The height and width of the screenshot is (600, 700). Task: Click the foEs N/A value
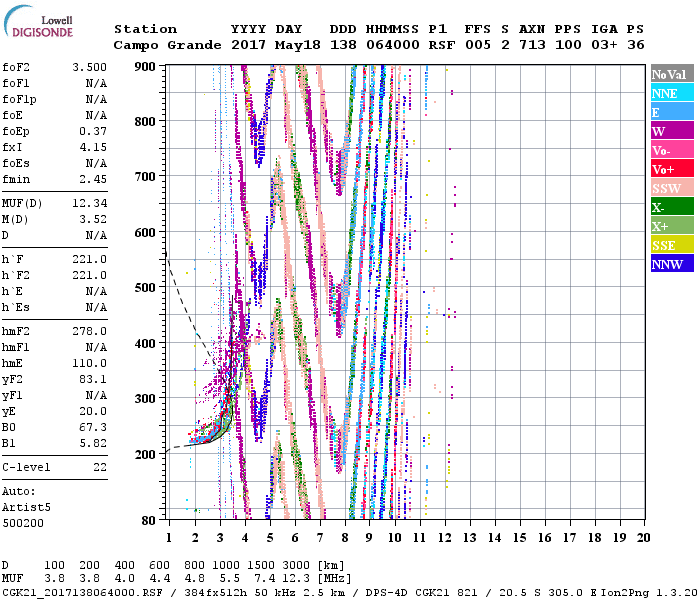96,163
